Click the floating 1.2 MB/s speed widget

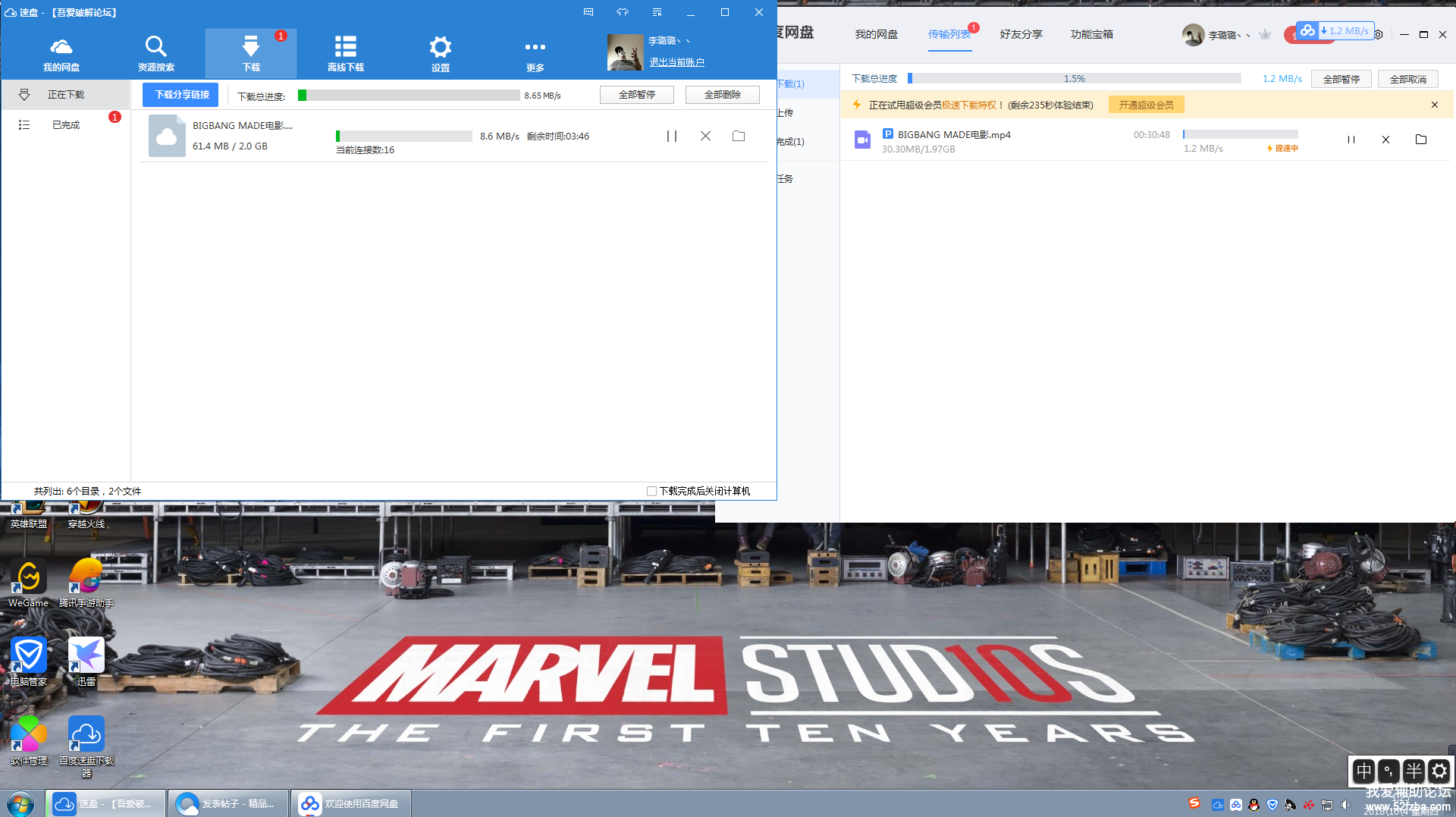tap(1335, 31)
